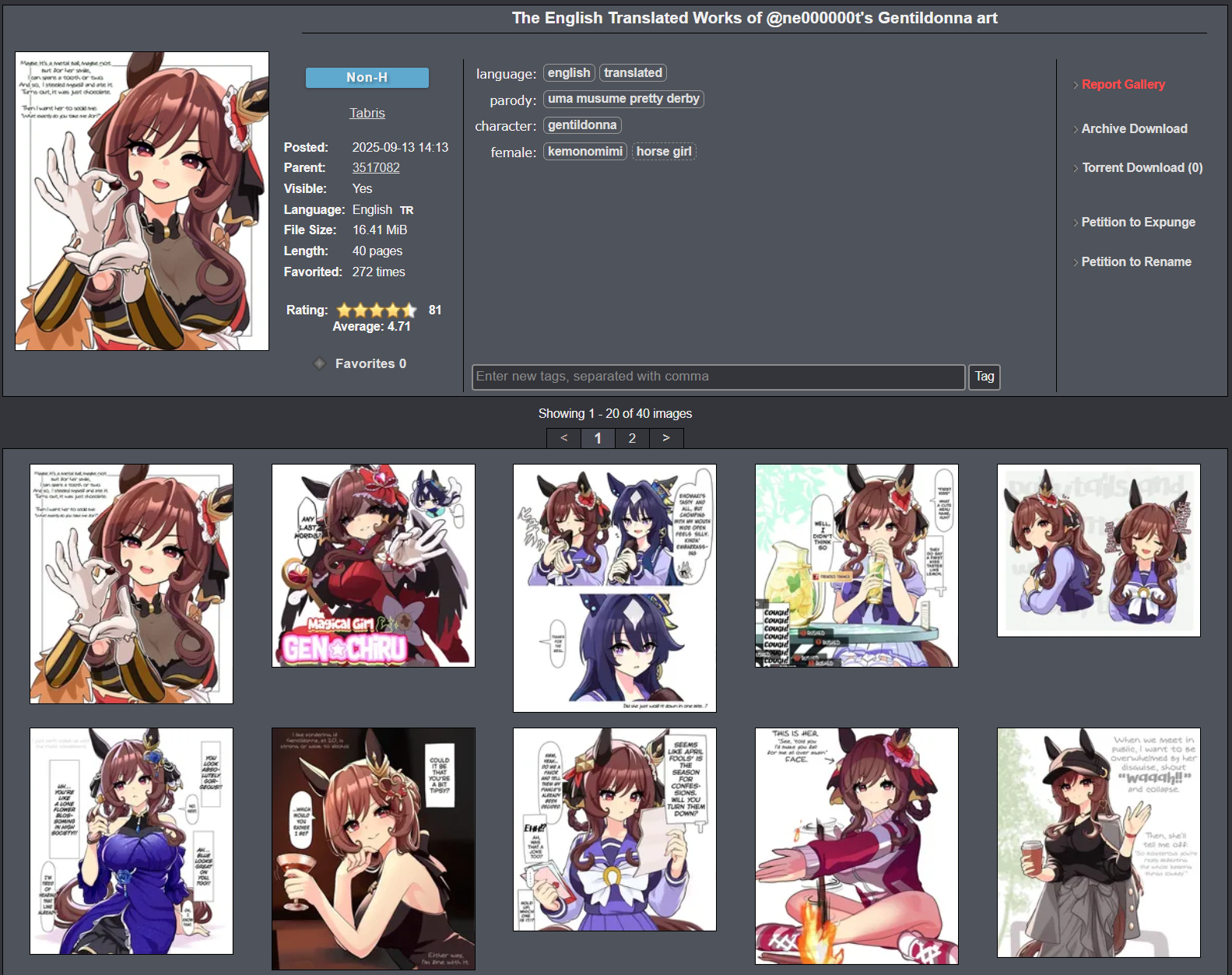Select page 1 in pagination
Screen dimensions: 1232x975
598,438
